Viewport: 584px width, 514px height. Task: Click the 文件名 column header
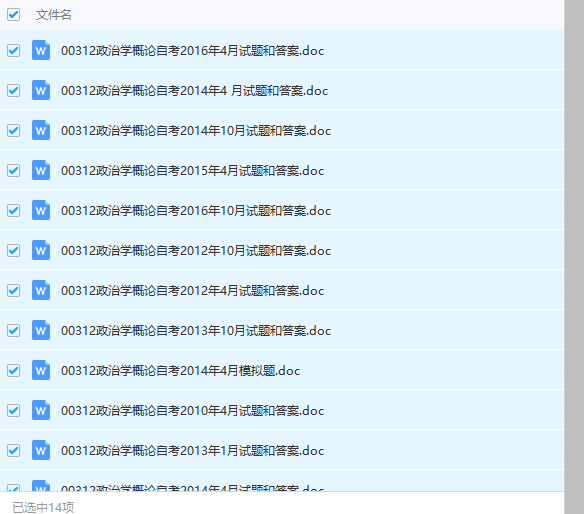pos(54,15)
